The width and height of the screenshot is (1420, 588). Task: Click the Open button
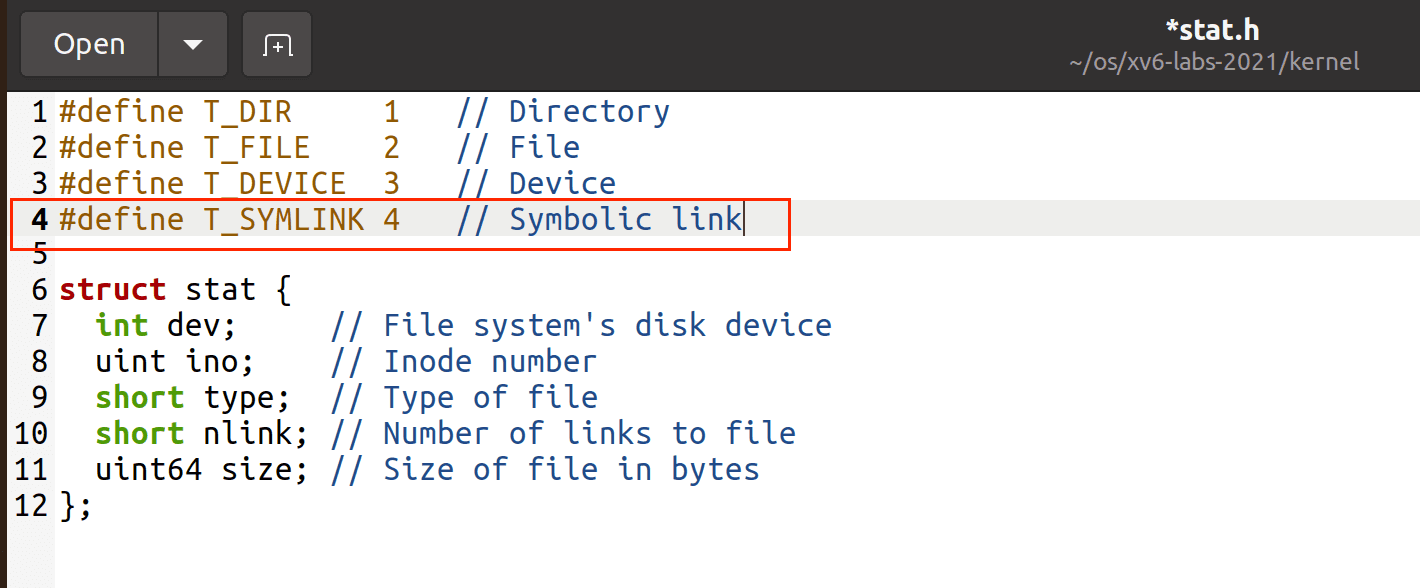(89, 45)
